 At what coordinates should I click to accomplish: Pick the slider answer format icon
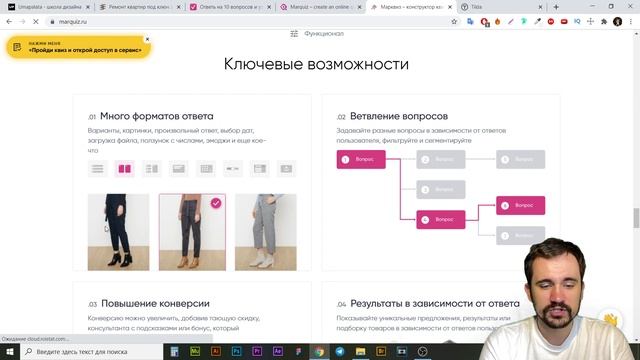pos(233,169)
